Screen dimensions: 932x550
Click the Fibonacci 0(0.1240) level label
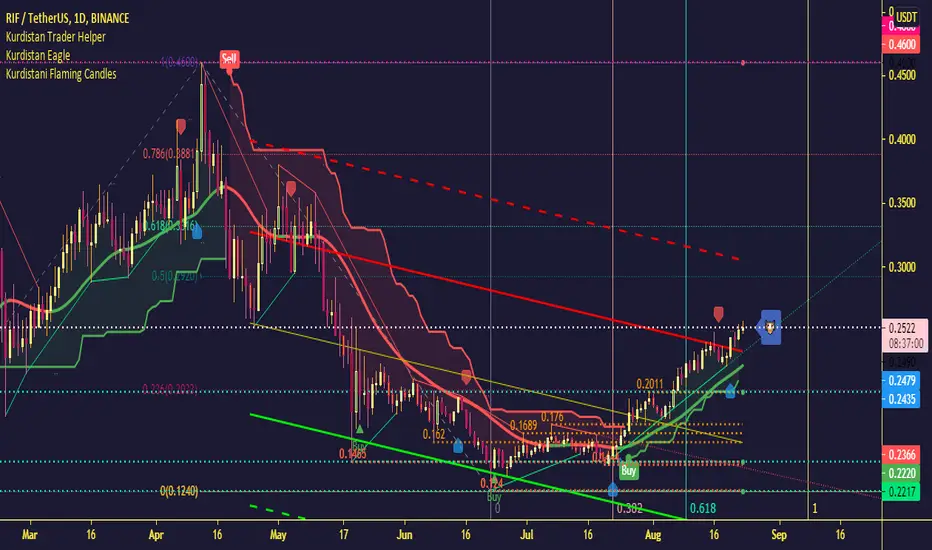179,491
